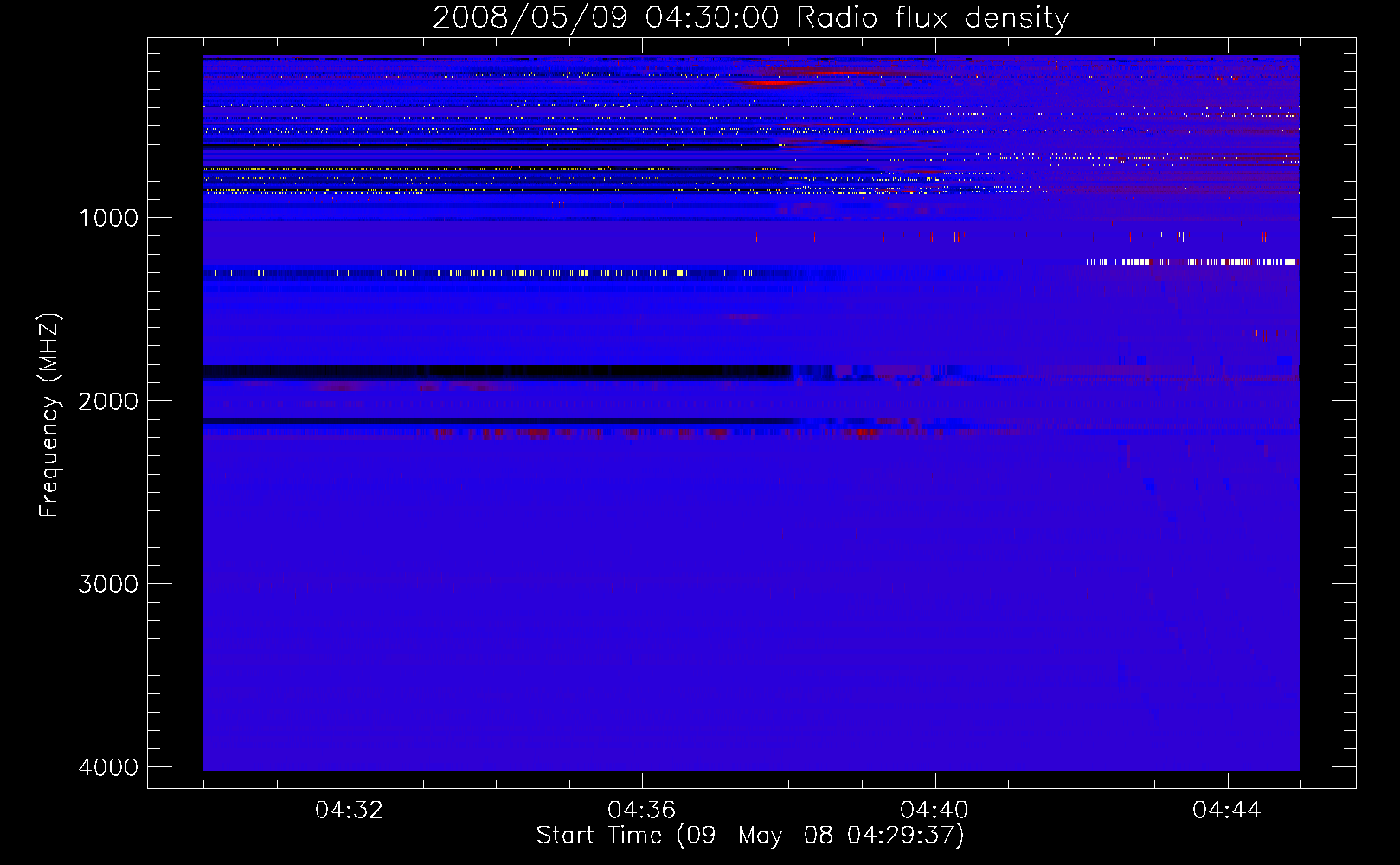Click the 1000 frequency tick label

click(108, 217)
